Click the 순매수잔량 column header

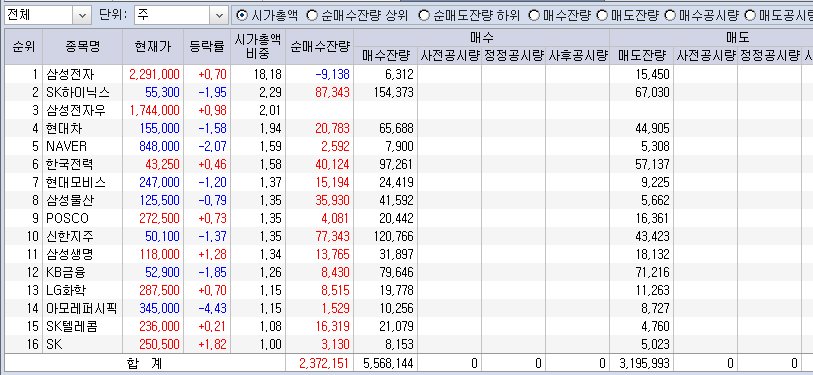coord(319,47)
